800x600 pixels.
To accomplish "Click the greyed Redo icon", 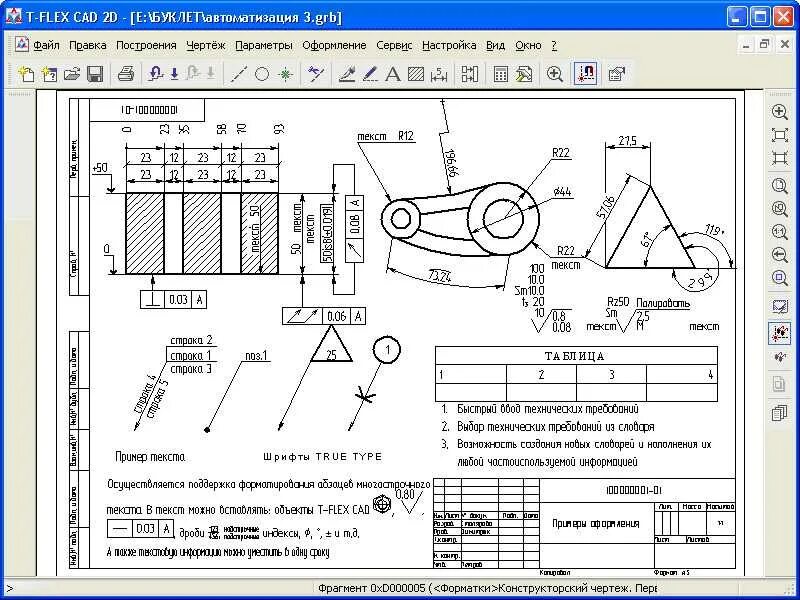I will (193, 74).
